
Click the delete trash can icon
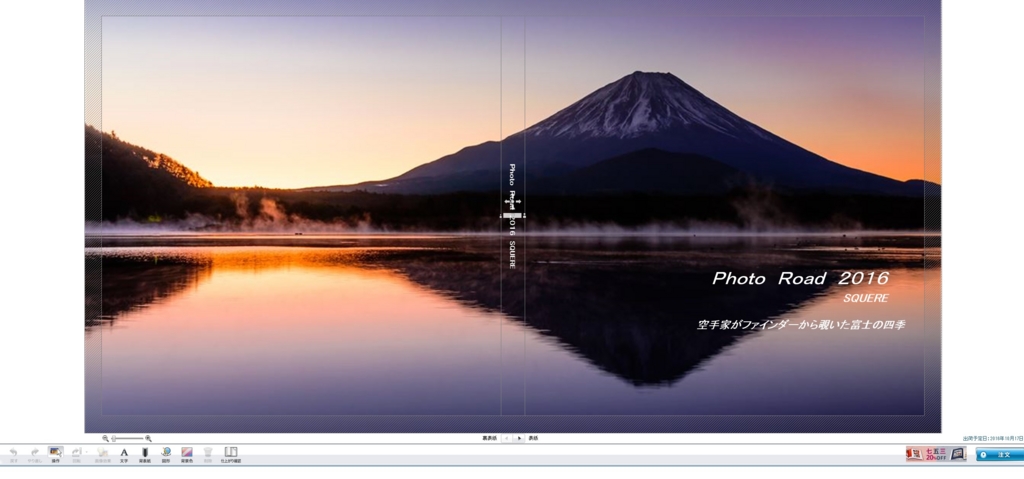pyautogui.click(x=208, y=452)
